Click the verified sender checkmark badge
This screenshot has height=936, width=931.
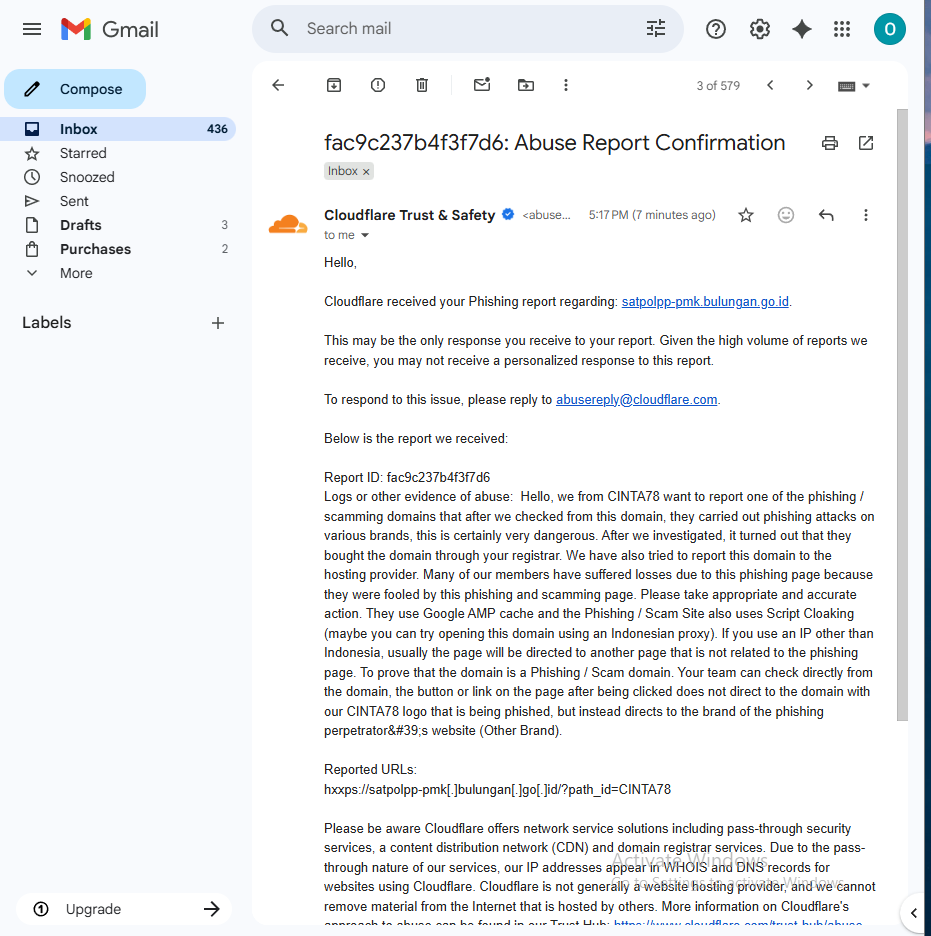(508, 214)
